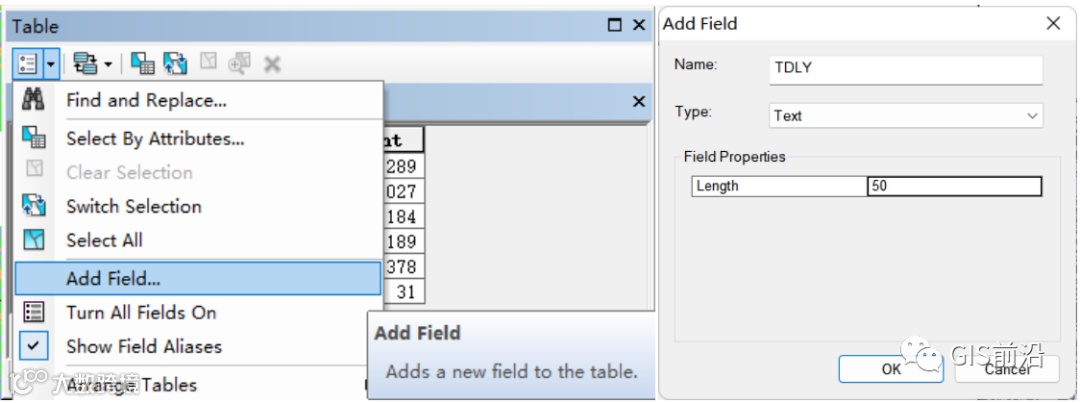Click the Switch Selection toolbar icon

point(175,63)
